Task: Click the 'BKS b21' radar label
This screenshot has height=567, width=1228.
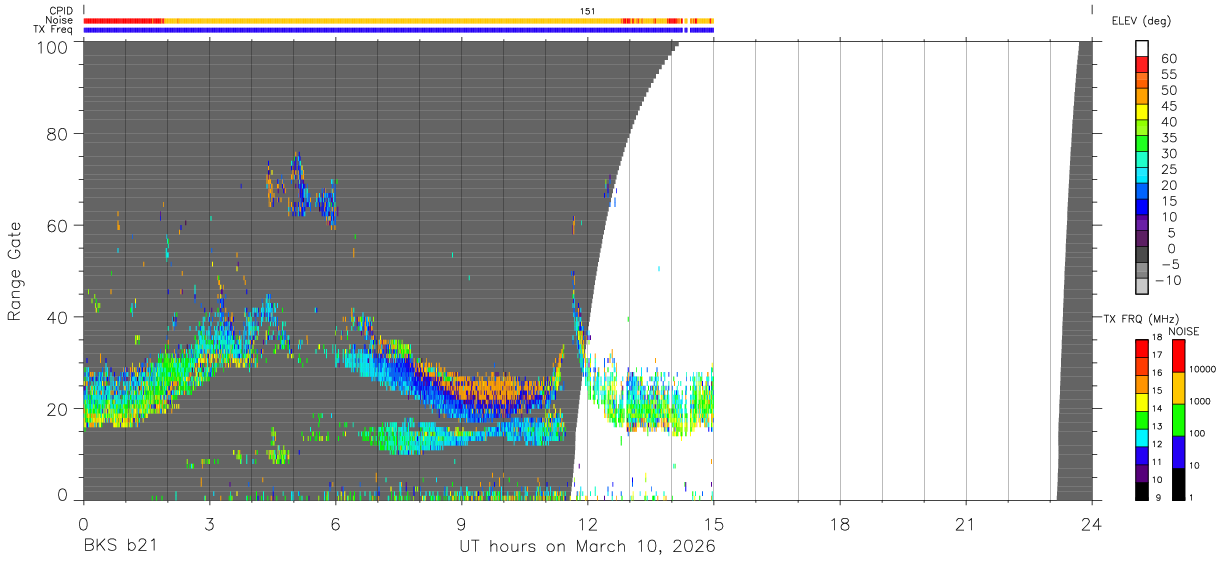Action: pos(120,547)
